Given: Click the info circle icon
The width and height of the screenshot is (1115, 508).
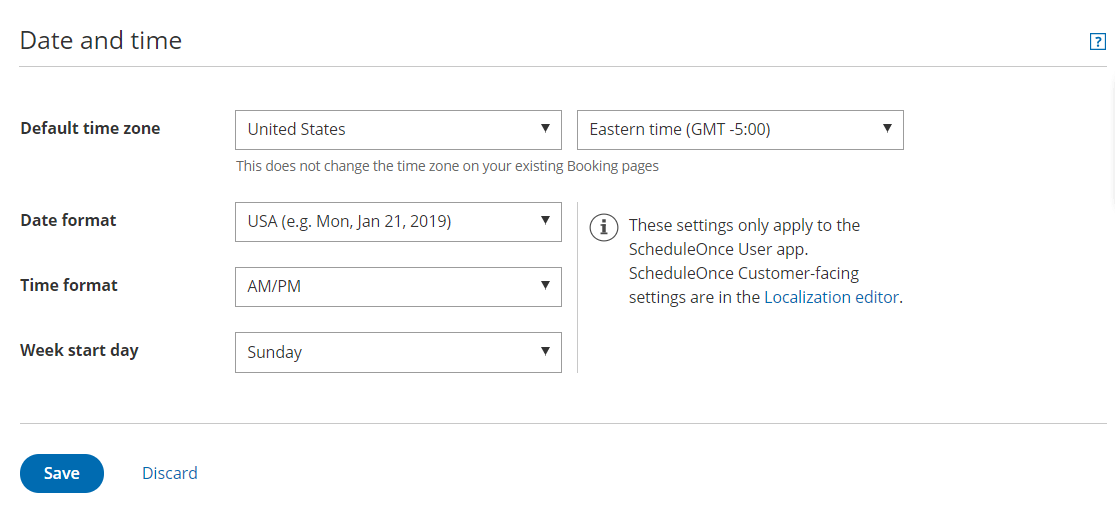Looking at the screenshot, I should point(603,227).
